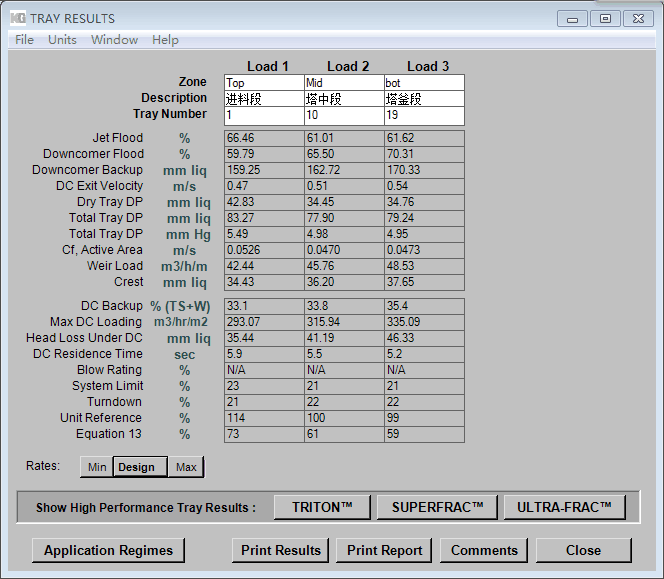Select Crest value 34.43
Viewport: 664px width, 579px height.
click(x=264, y=282)
